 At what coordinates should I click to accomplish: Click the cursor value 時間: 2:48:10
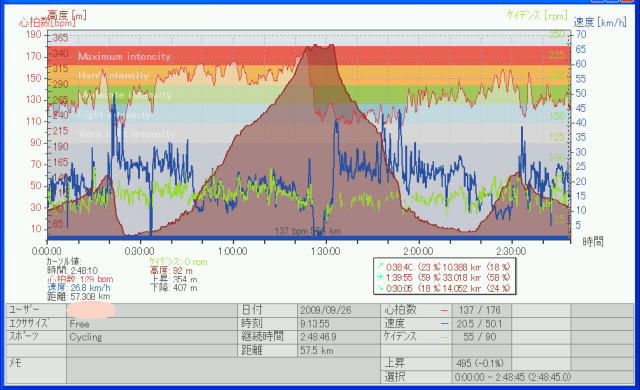72,270
